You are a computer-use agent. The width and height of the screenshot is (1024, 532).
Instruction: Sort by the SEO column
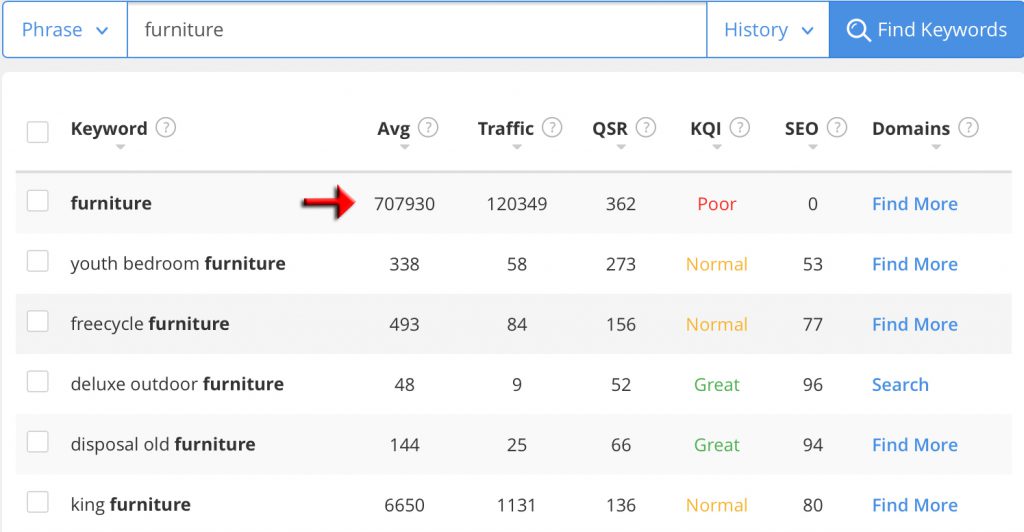point(813,148)
